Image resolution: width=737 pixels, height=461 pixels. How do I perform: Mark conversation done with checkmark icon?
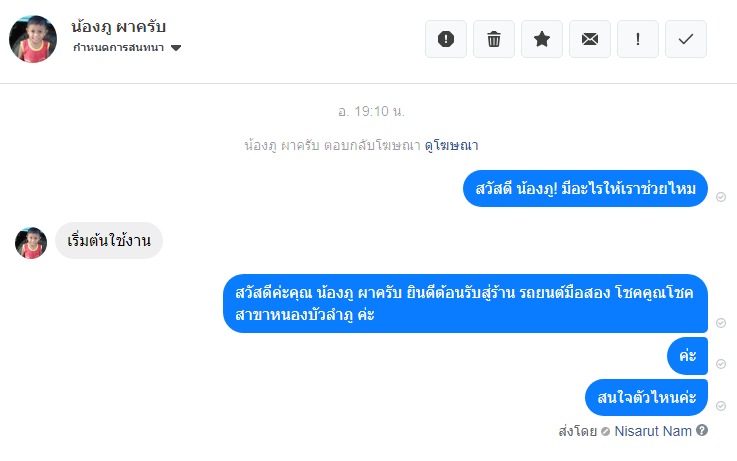click(686, 39)
